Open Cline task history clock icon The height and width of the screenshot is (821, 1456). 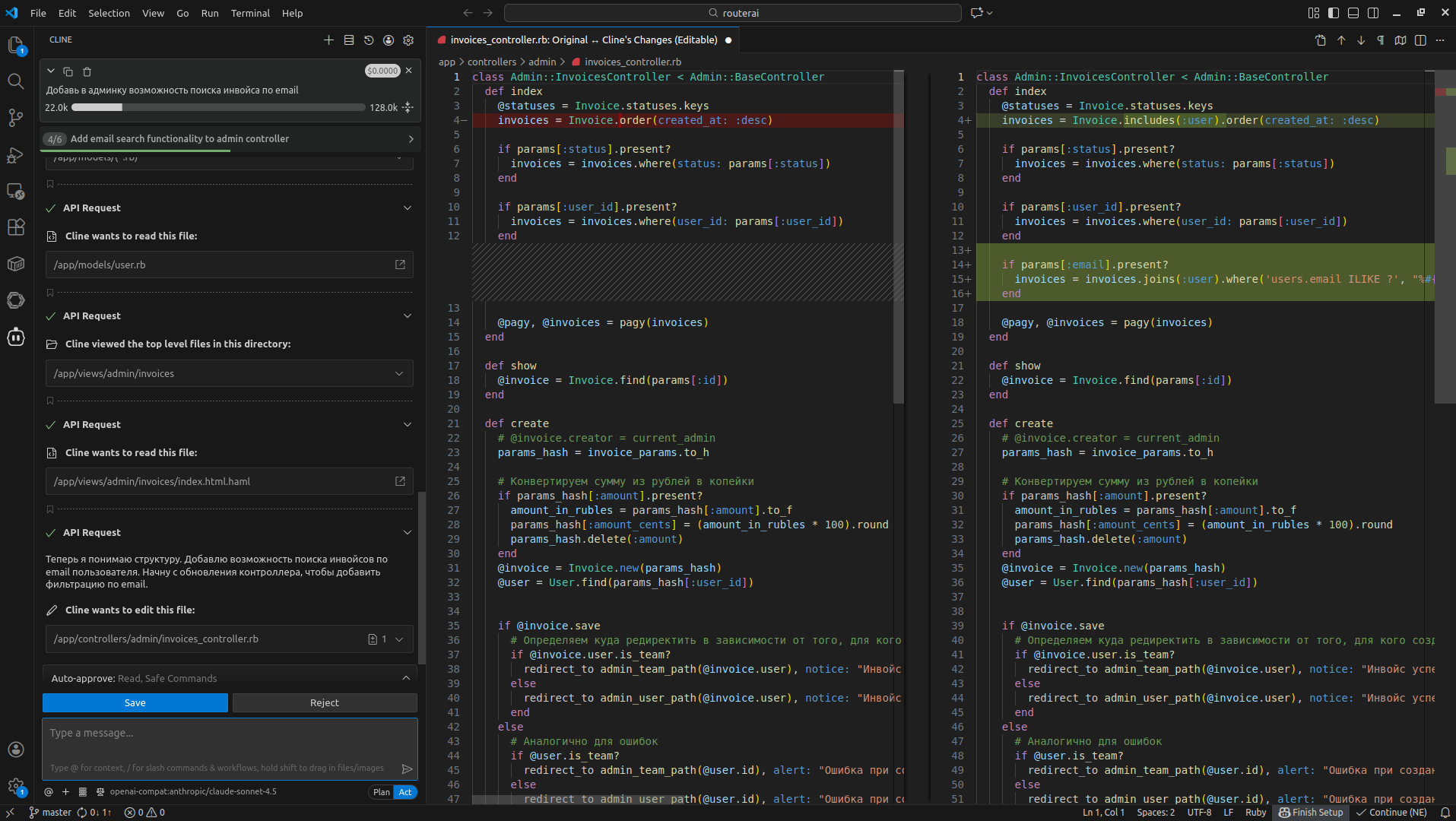(369, 40)
